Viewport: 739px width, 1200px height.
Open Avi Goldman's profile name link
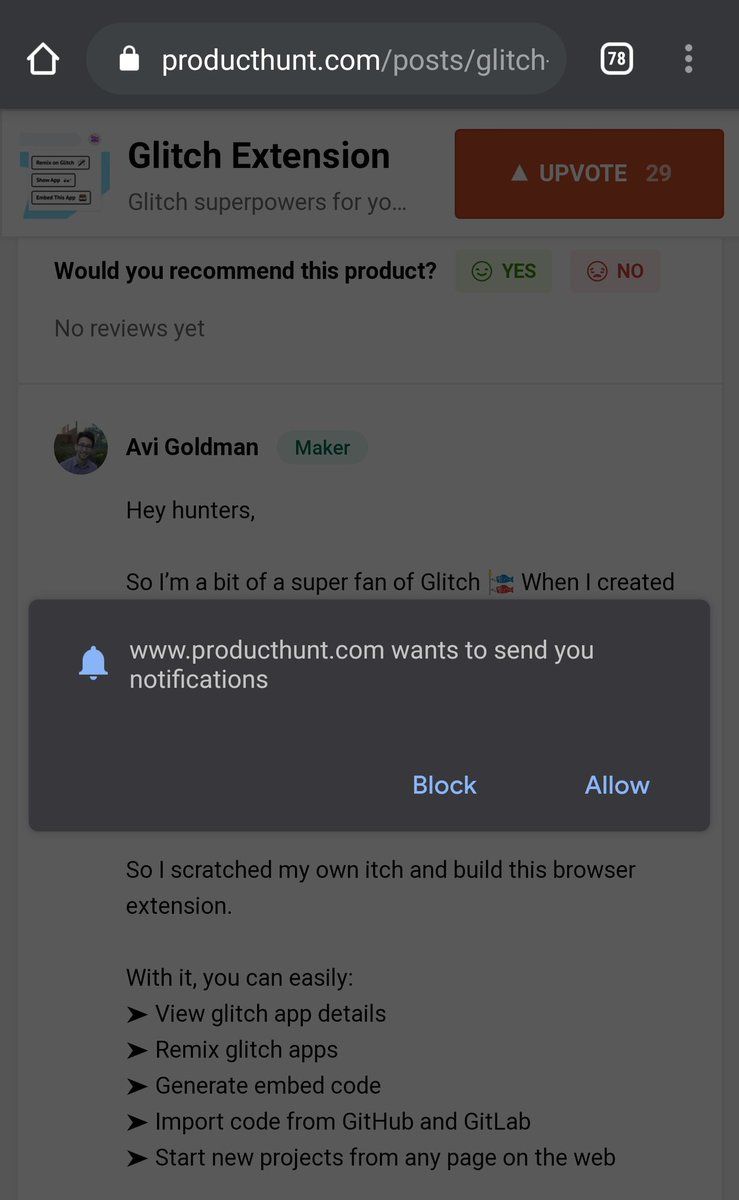pos(192,447)
